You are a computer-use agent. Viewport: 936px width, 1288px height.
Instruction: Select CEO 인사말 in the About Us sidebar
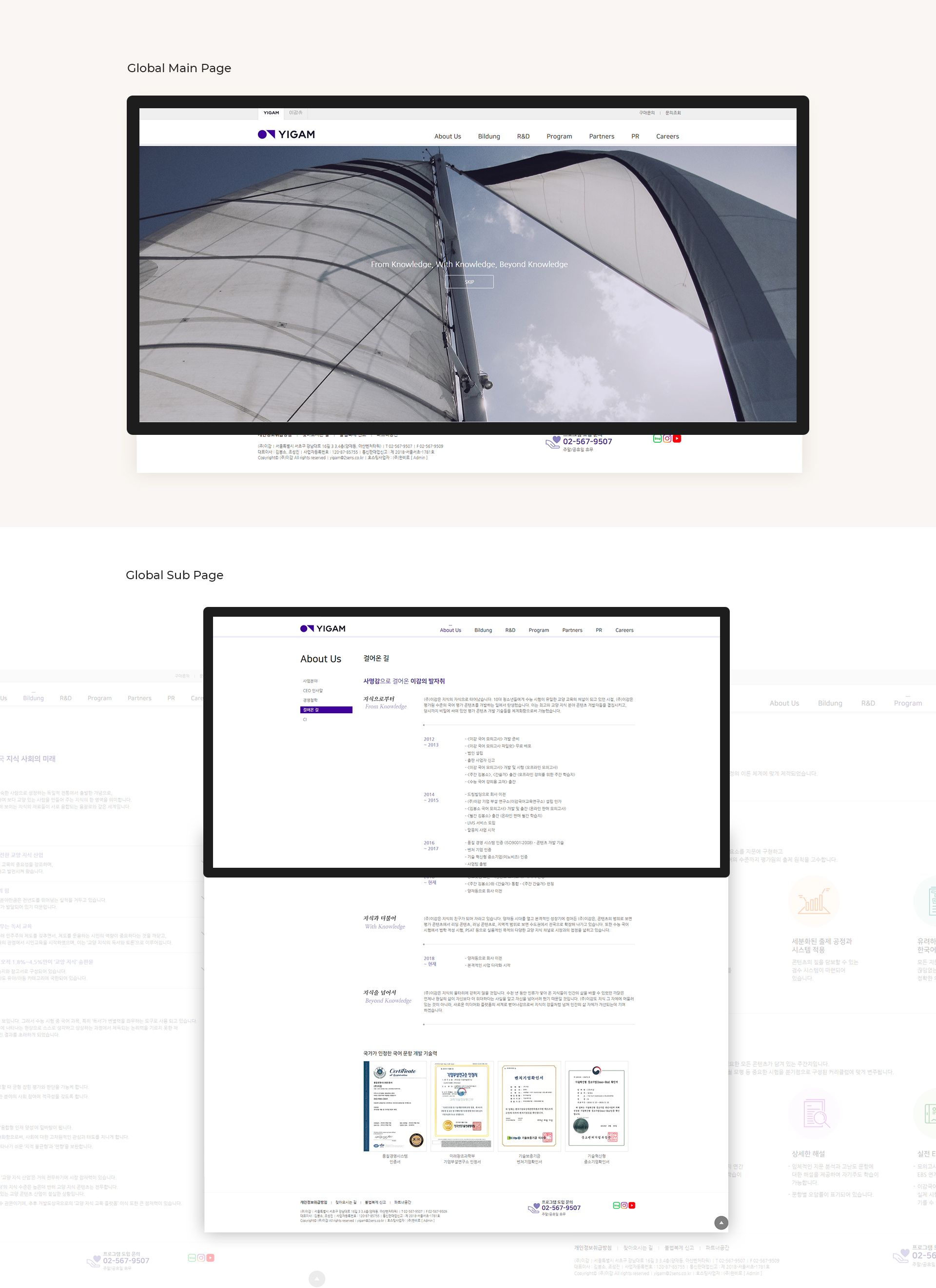pyautogui.click(x=312, y=691)
